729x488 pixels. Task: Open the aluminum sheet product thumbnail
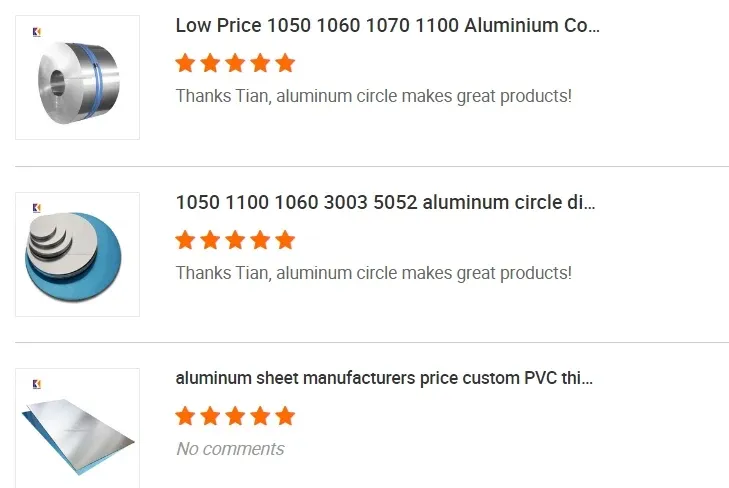coord(77,428)
